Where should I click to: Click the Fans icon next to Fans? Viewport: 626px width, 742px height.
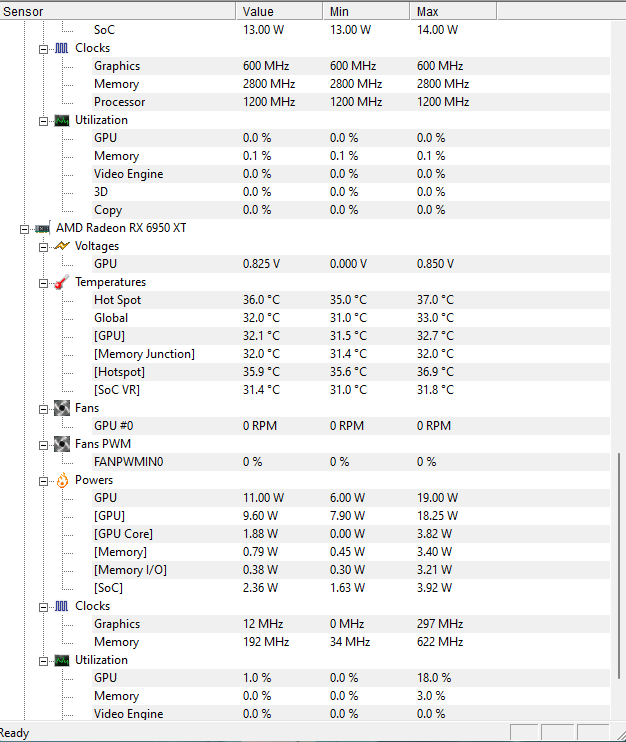(x=62, y=408)
